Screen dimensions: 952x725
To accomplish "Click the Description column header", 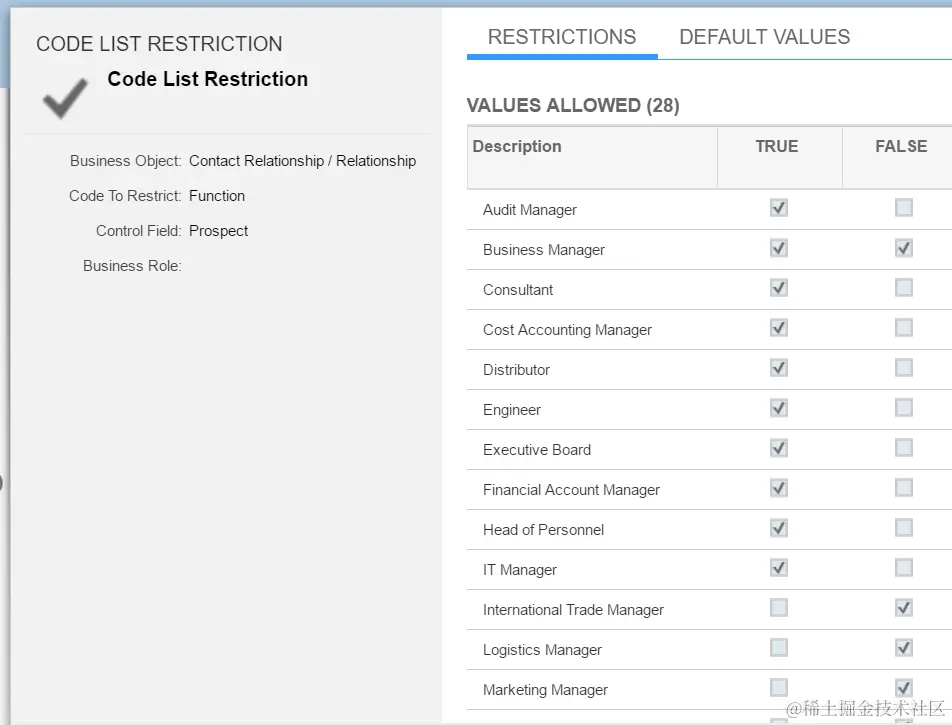I will (x=517, y=146).
